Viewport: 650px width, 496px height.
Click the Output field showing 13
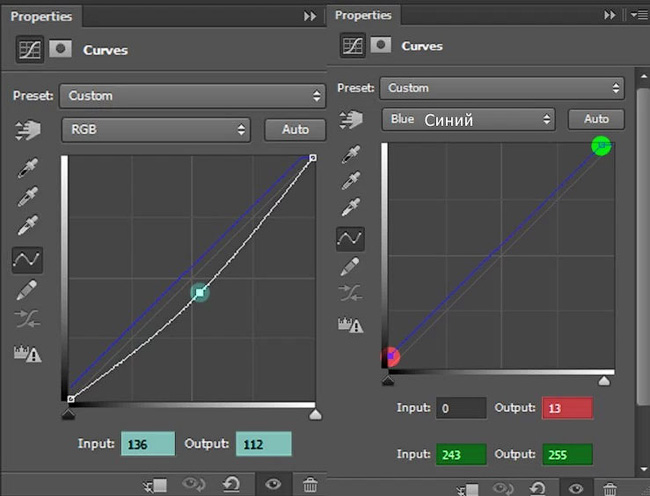tap(567, 408)
